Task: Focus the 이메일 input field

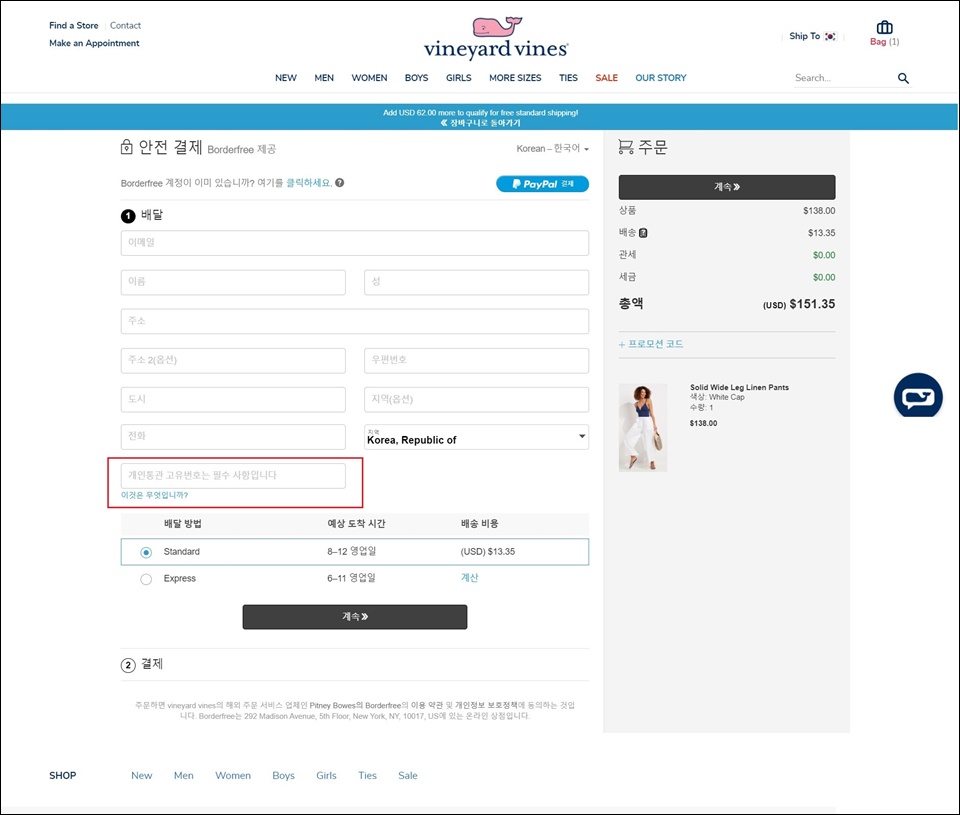Action: (354, 243)
